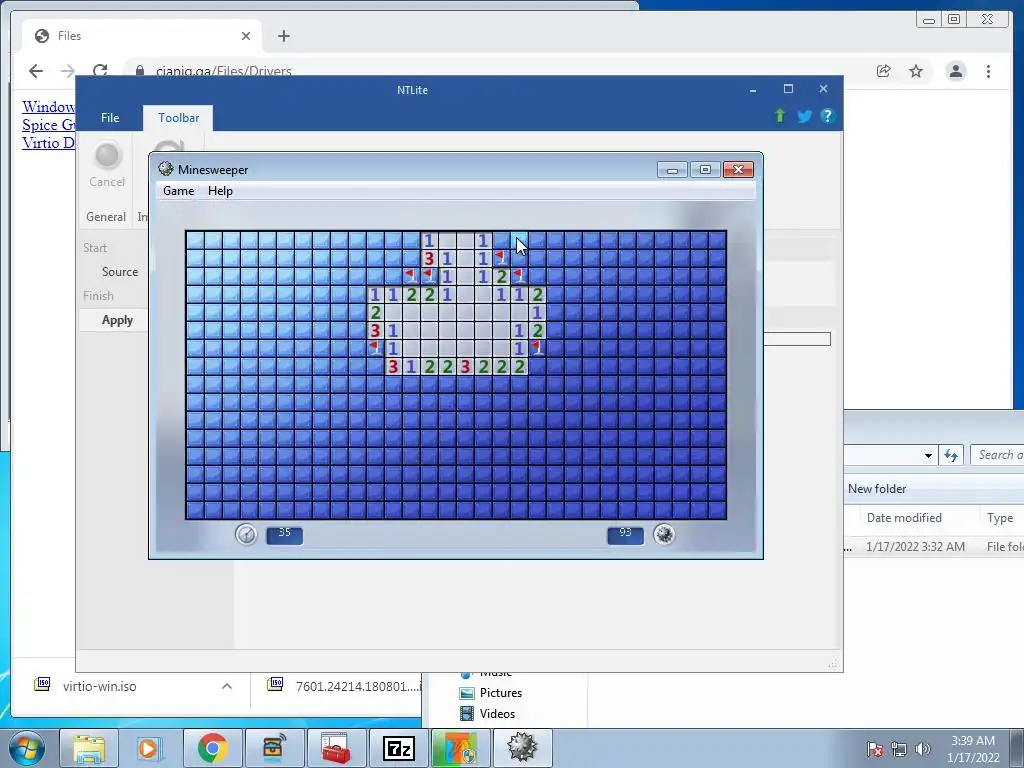Viewport: 1024px width, 768px height.
Task: Switch to Minesweeper taskbar icon
Action: (522, 748)
